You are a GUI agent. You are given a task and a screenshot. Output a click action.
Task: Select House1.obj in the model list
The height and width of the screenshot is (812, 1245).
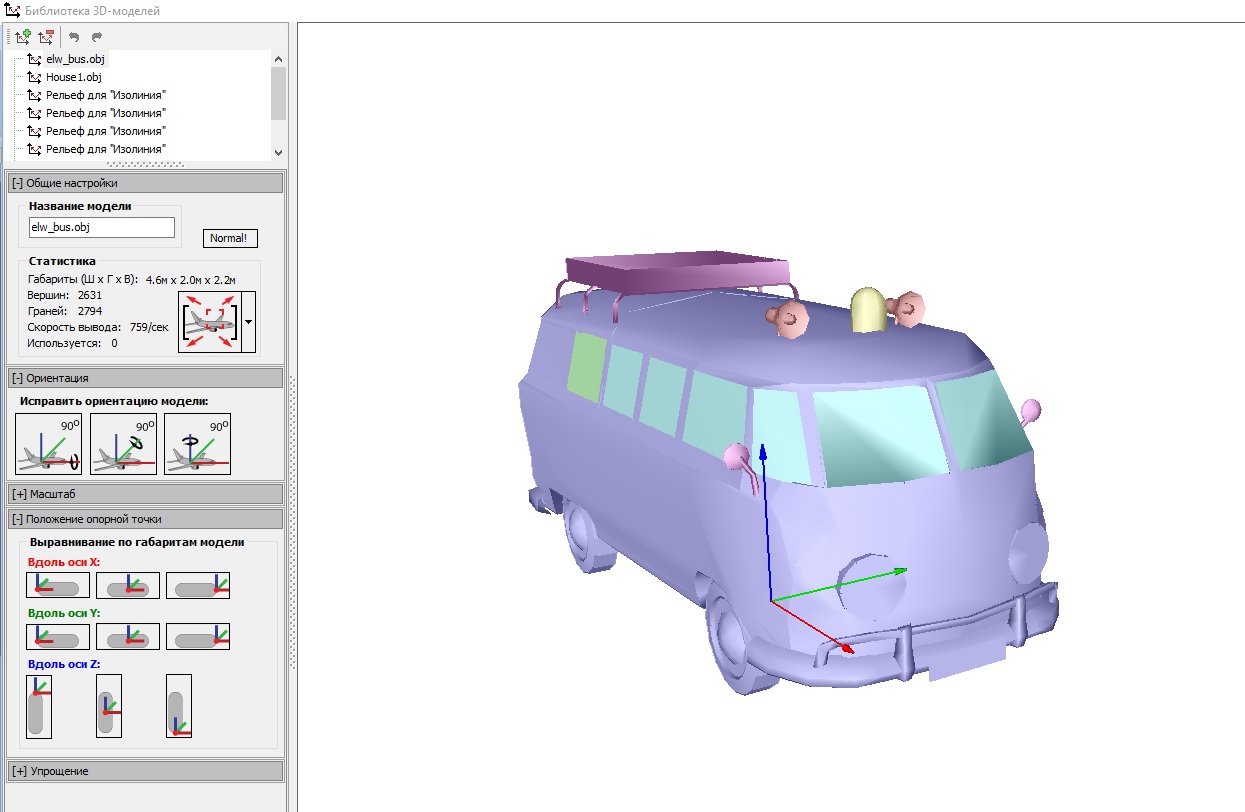tap(74, 77)
